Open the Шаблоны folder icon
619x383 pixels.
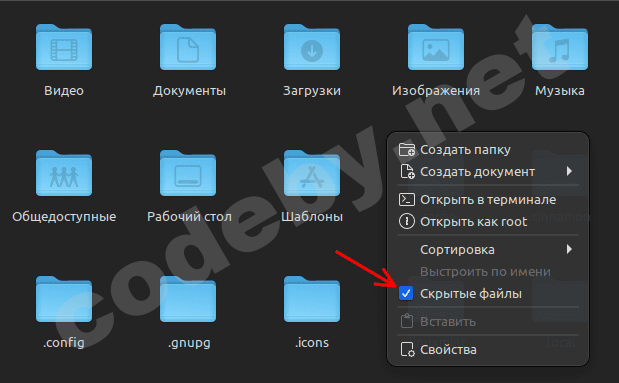point(312,173)
